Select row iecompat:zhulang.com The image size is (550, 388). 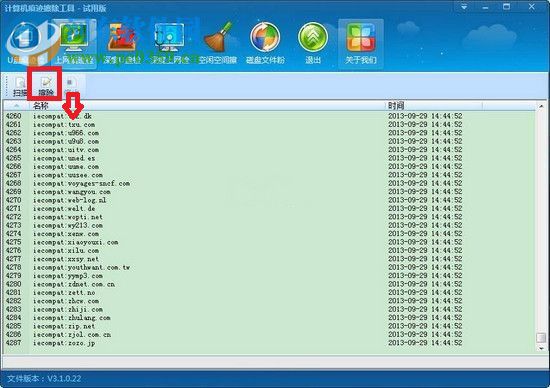[269, 318]
